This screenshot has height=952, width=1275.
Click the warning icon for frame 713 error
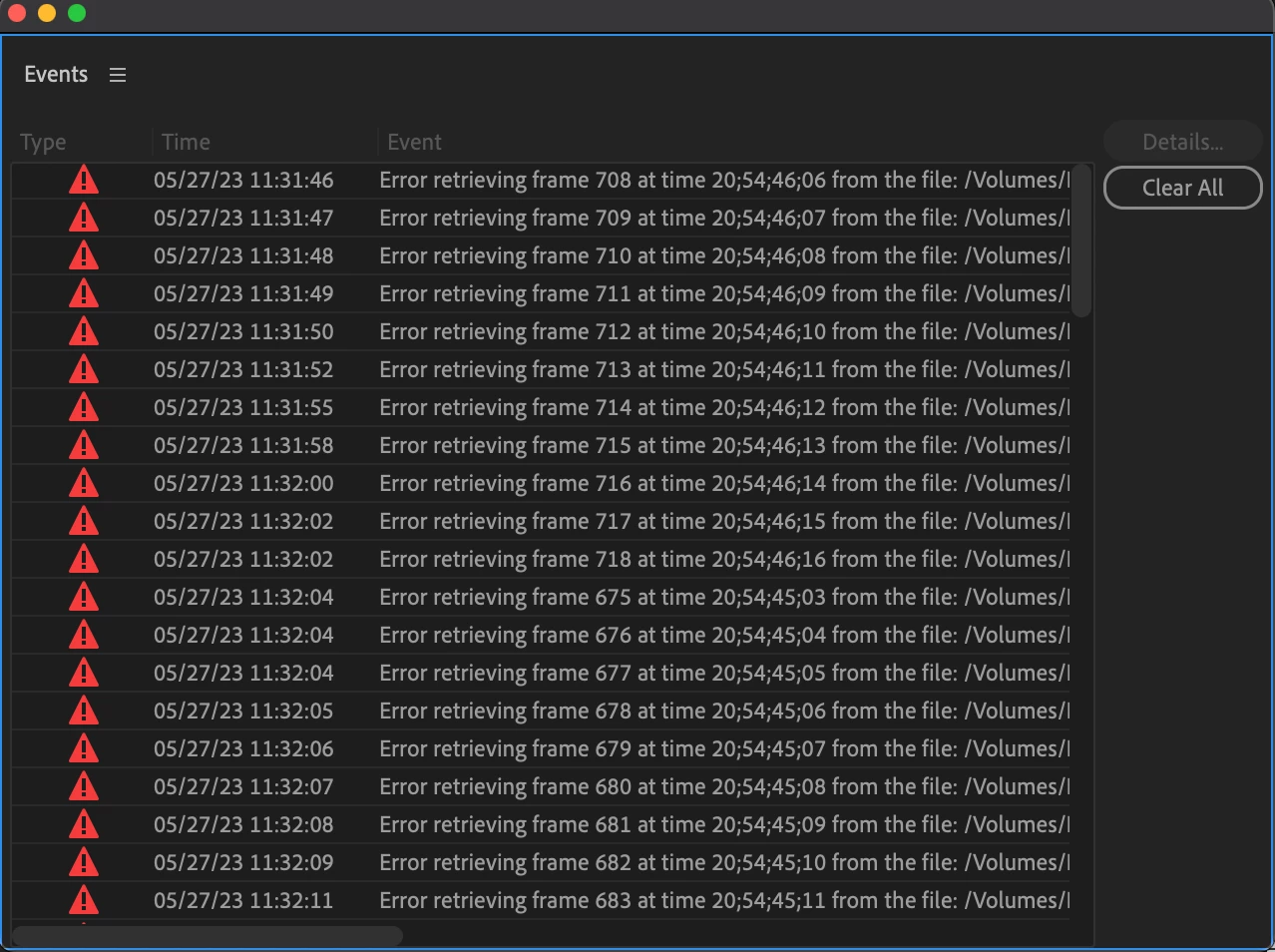[84, 369]
